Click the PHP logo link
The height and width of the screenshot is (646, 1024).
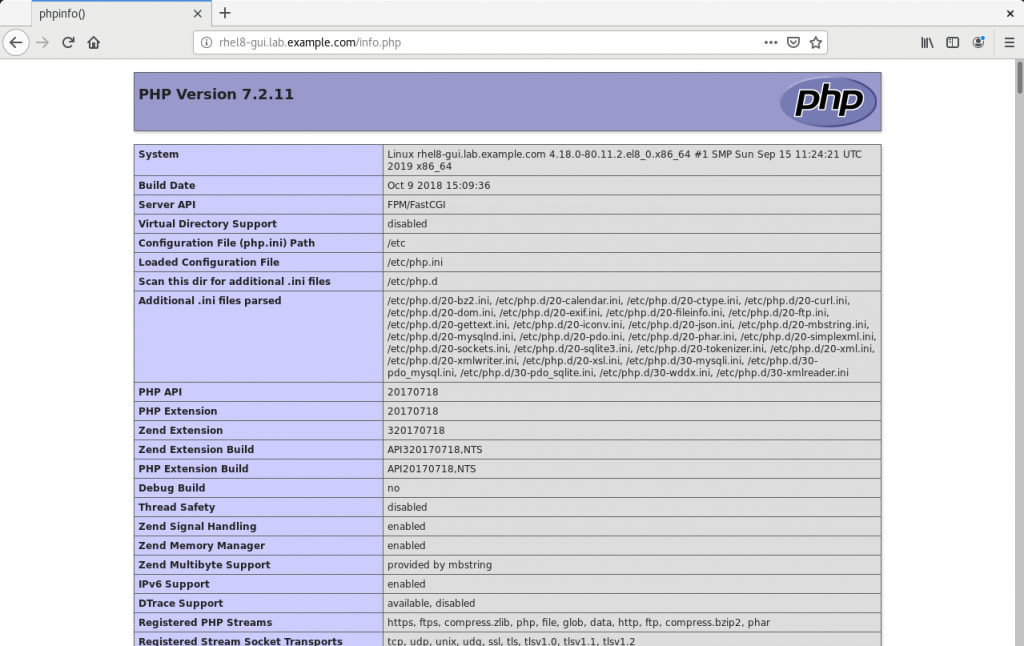(x=828, y=101)
